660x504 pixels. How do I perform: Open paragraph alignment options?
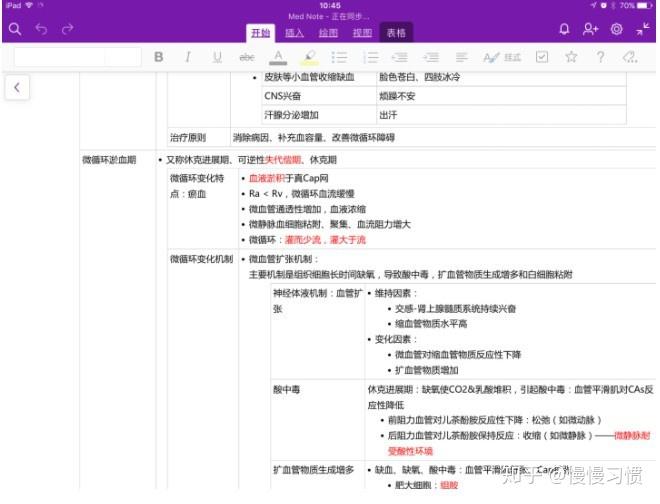click(x=461, y=57)
